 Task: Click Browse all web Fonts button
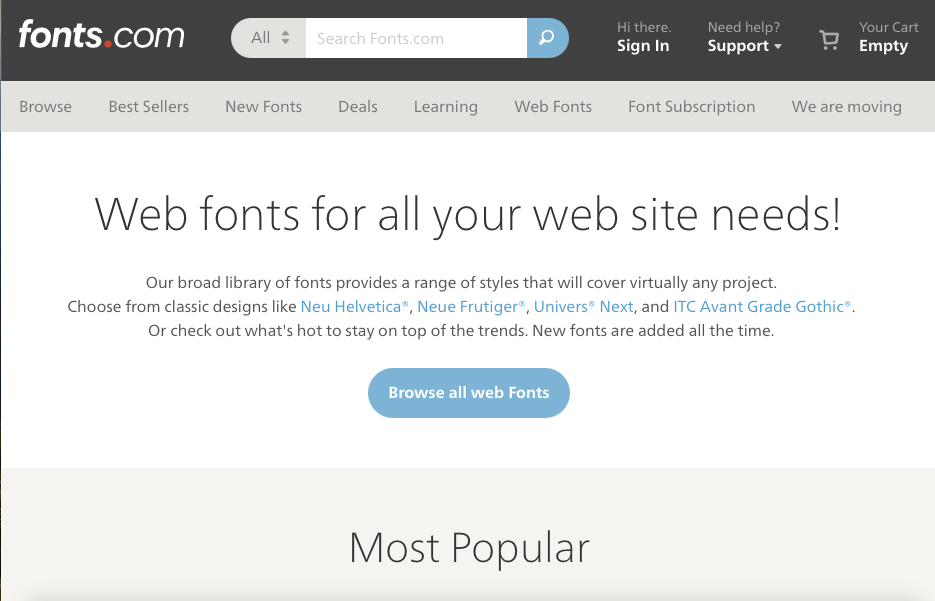[x=469, y=393]
